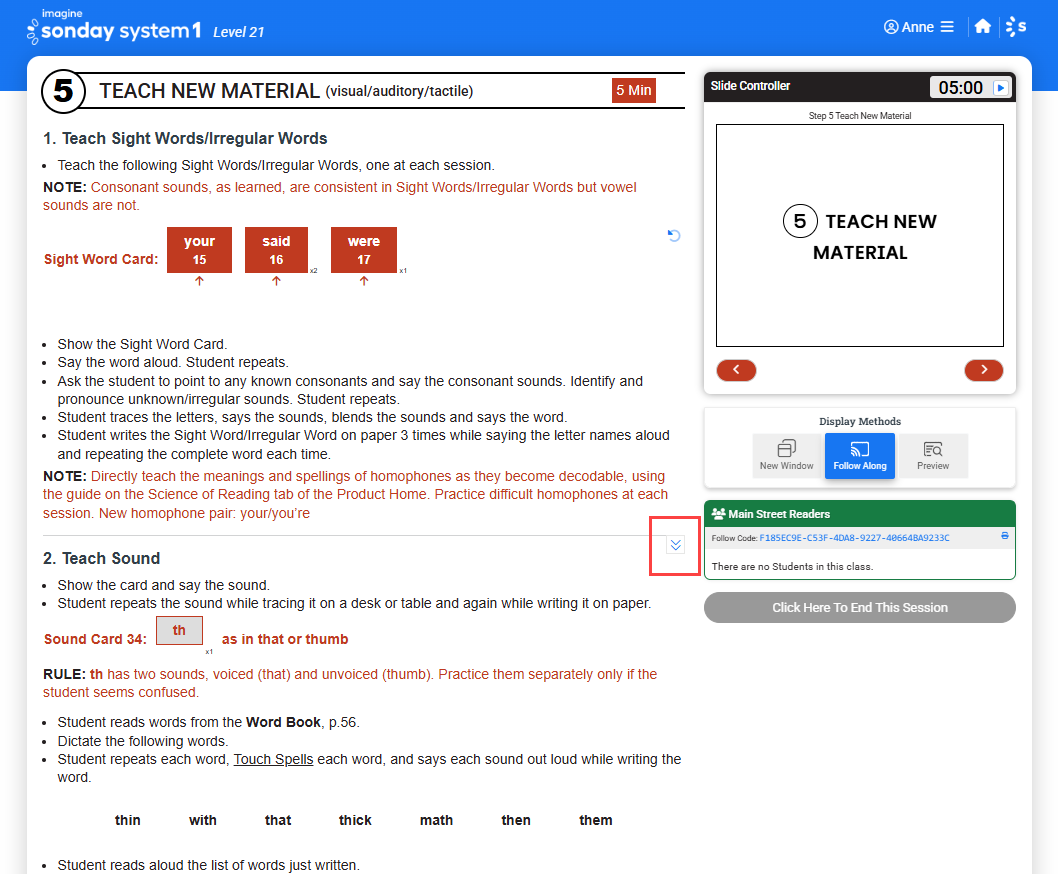Click the 'th' sound card
1058x874 pixels.
(179, 630)
